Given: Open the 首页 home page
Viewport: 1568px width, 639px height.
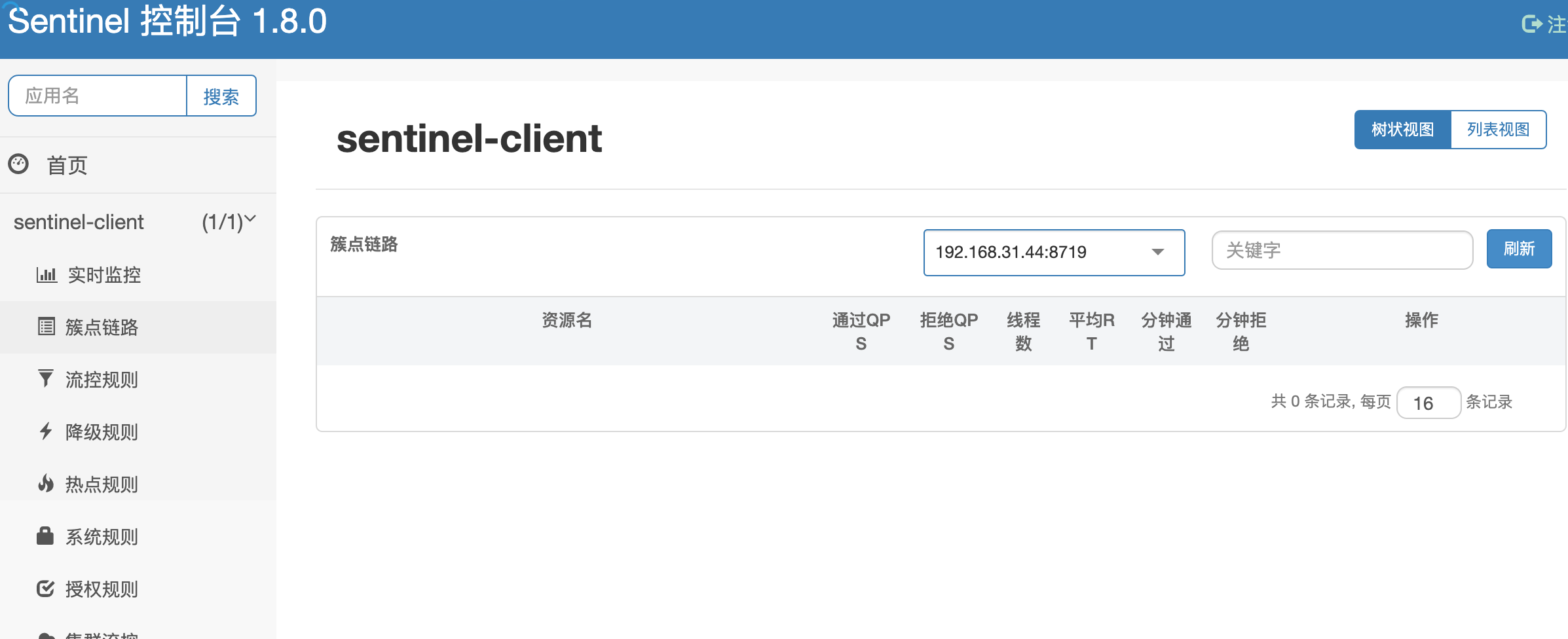Looking at the screenshot, I should 67,165.
